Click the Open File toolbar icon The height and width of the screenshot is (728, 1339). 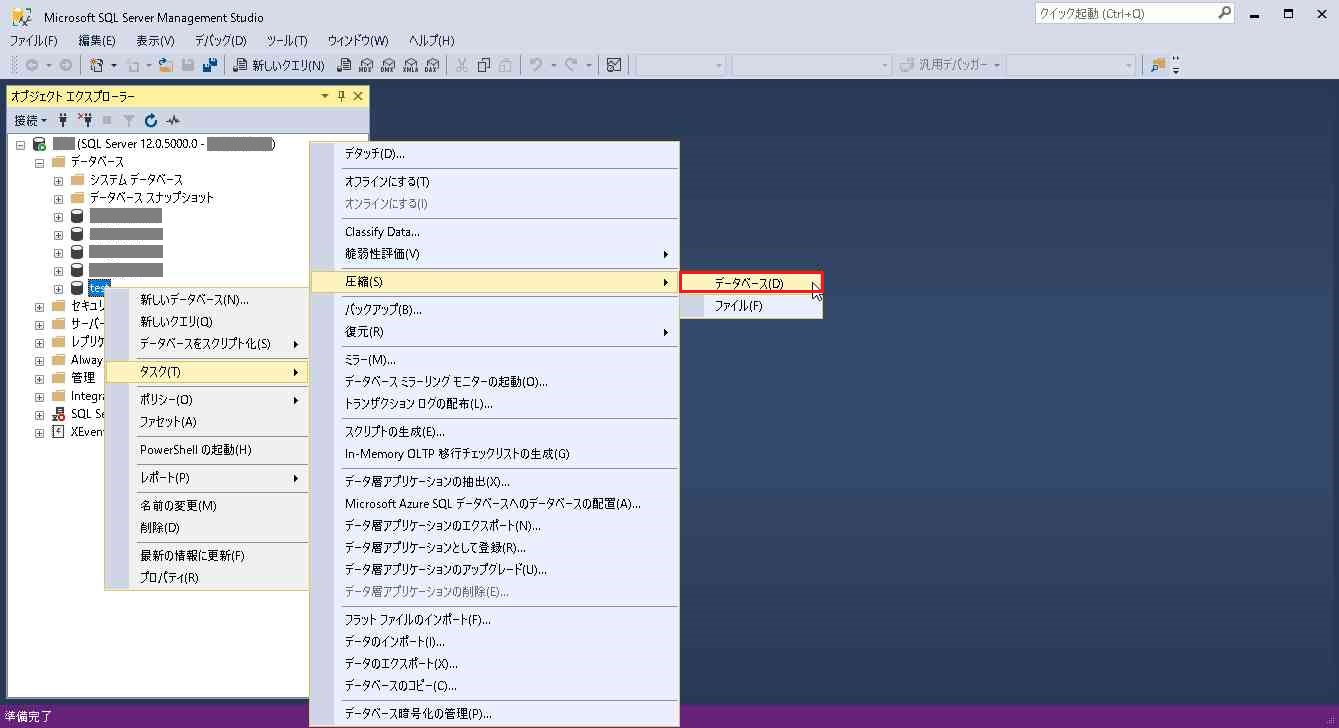point(166,65)
